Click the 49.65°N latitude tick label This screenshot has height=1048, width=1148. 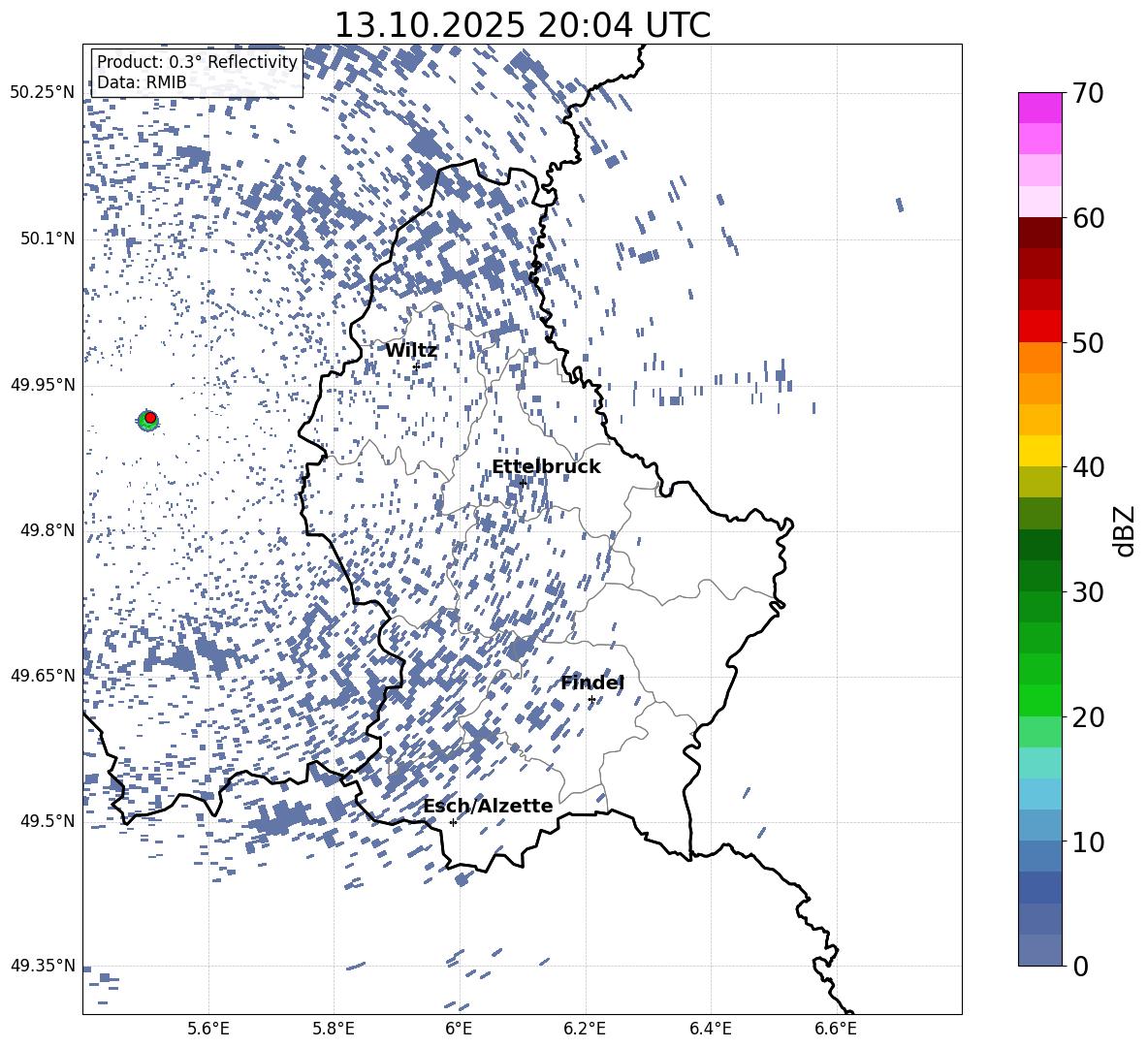(43, 675)
